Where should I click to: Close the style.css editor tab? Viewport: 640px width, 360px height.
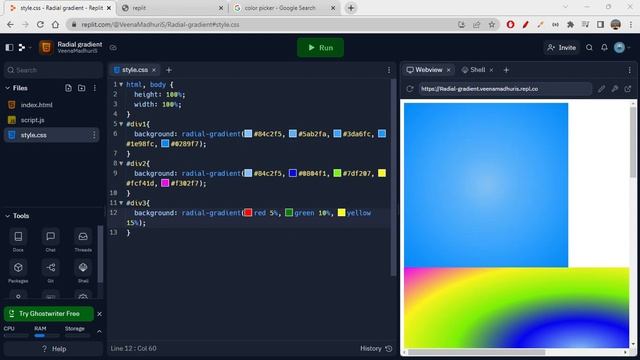[154, 70]
